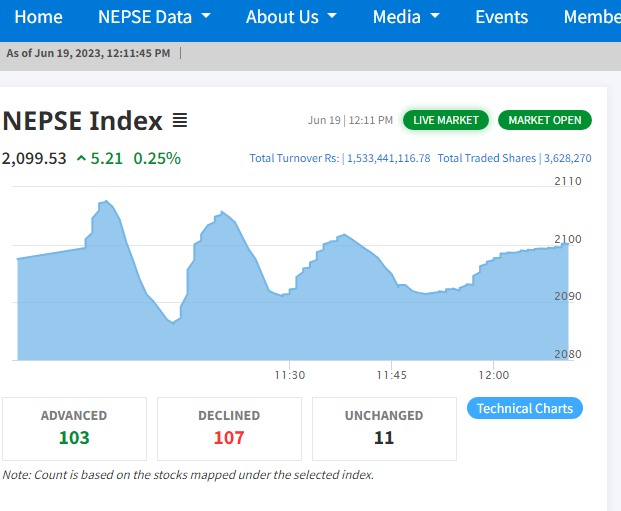Click the green up-arrow change indicator
The width and height of the screenshot is (621, 511).
click(81, 159)
